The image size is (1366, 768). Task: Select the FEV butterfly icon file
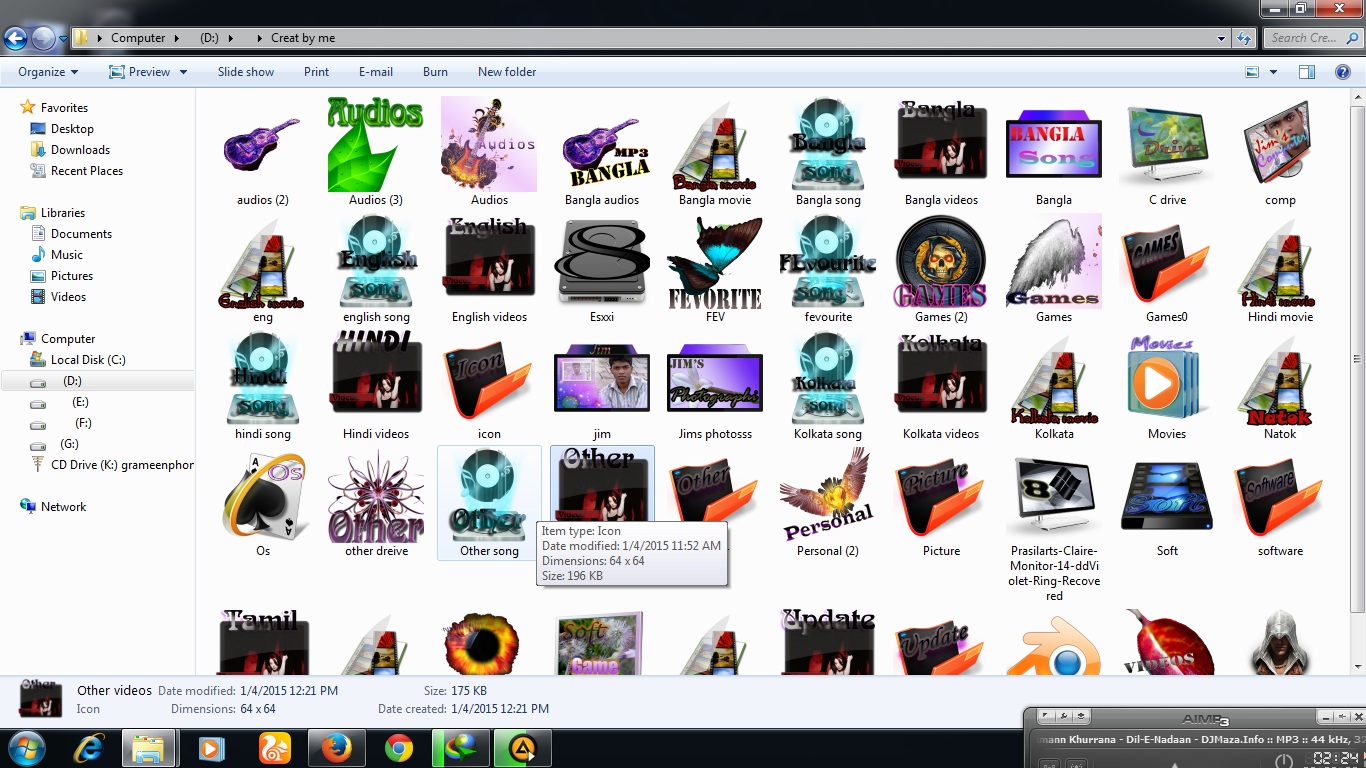(715, 263)
